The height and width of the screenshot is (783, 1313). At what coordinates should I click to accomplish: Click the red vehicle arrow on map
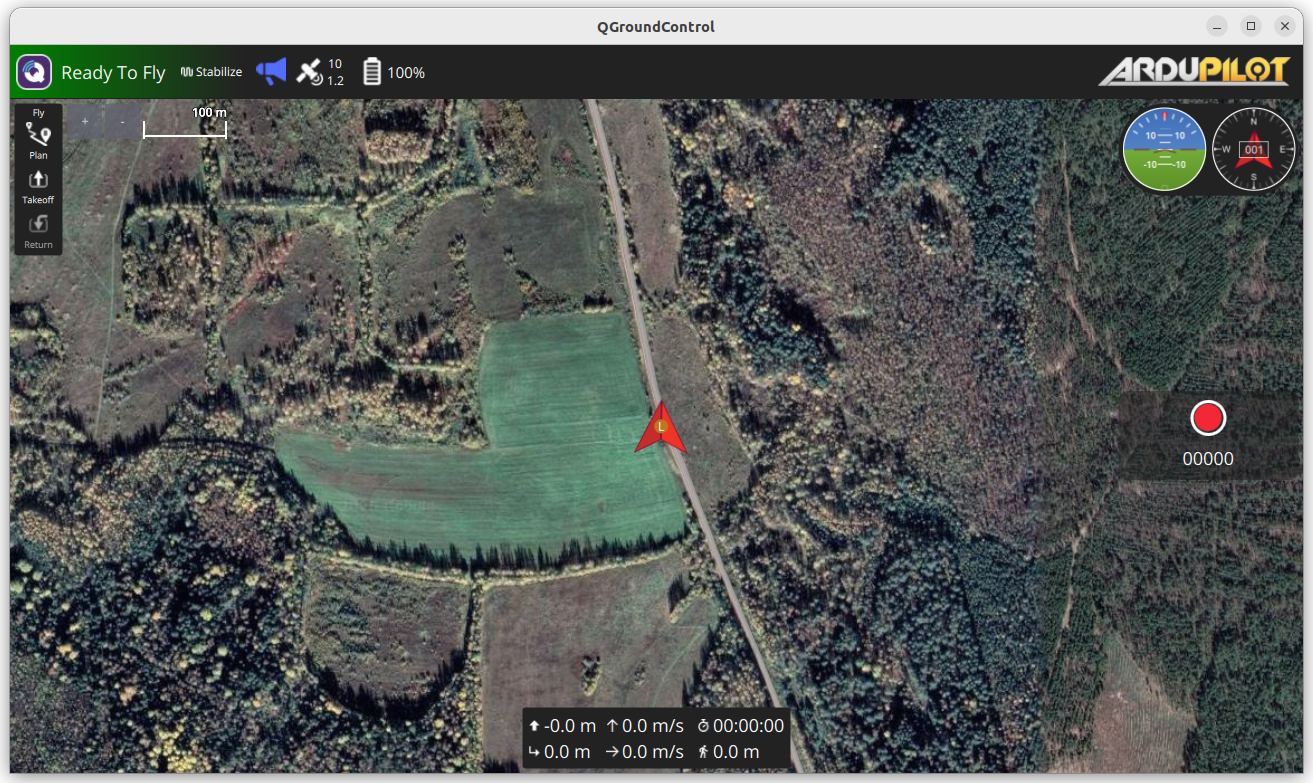point(660,430)
